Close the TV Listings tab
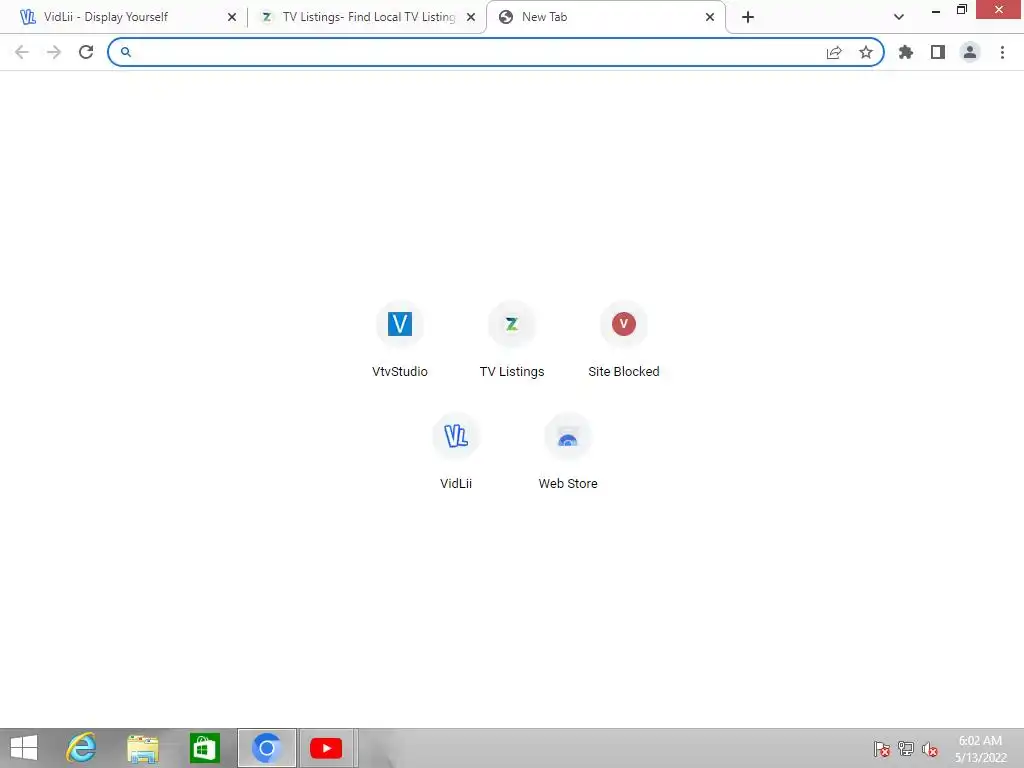 coord(471,17)
